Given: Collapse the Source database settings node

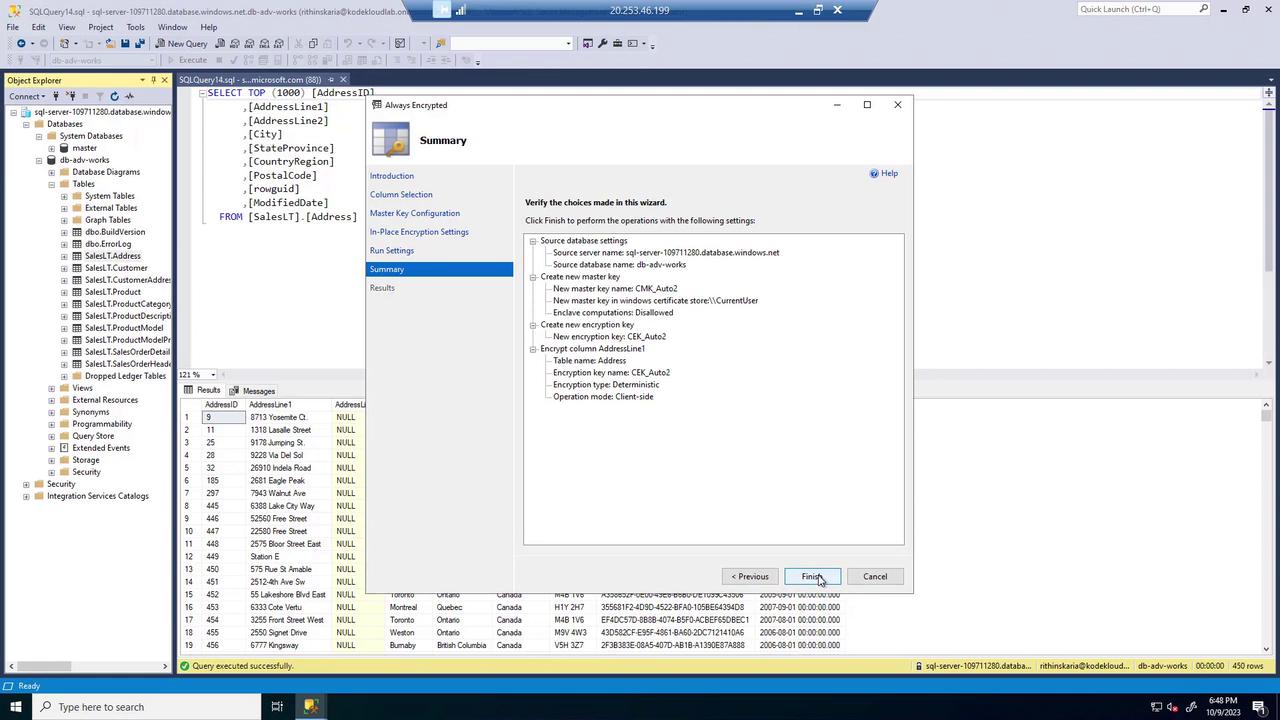Looking at the screenshot, I should (x=533, y=241).
